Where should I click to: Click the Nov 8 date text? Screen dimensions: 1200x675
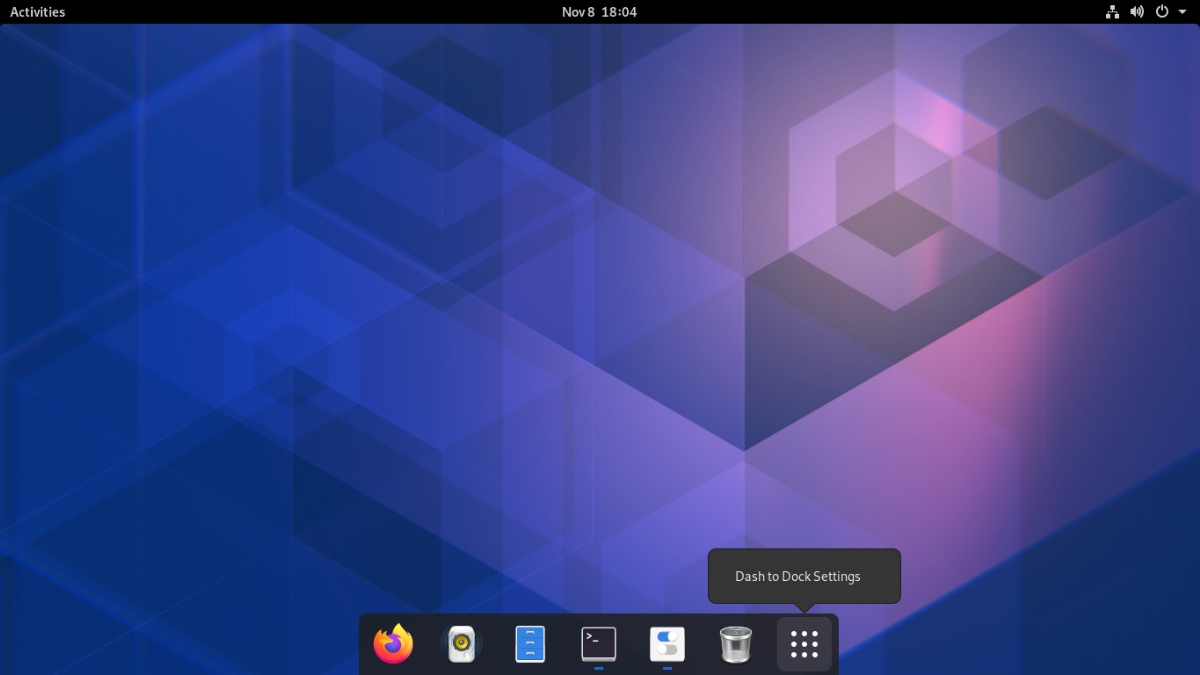point(576,12)
